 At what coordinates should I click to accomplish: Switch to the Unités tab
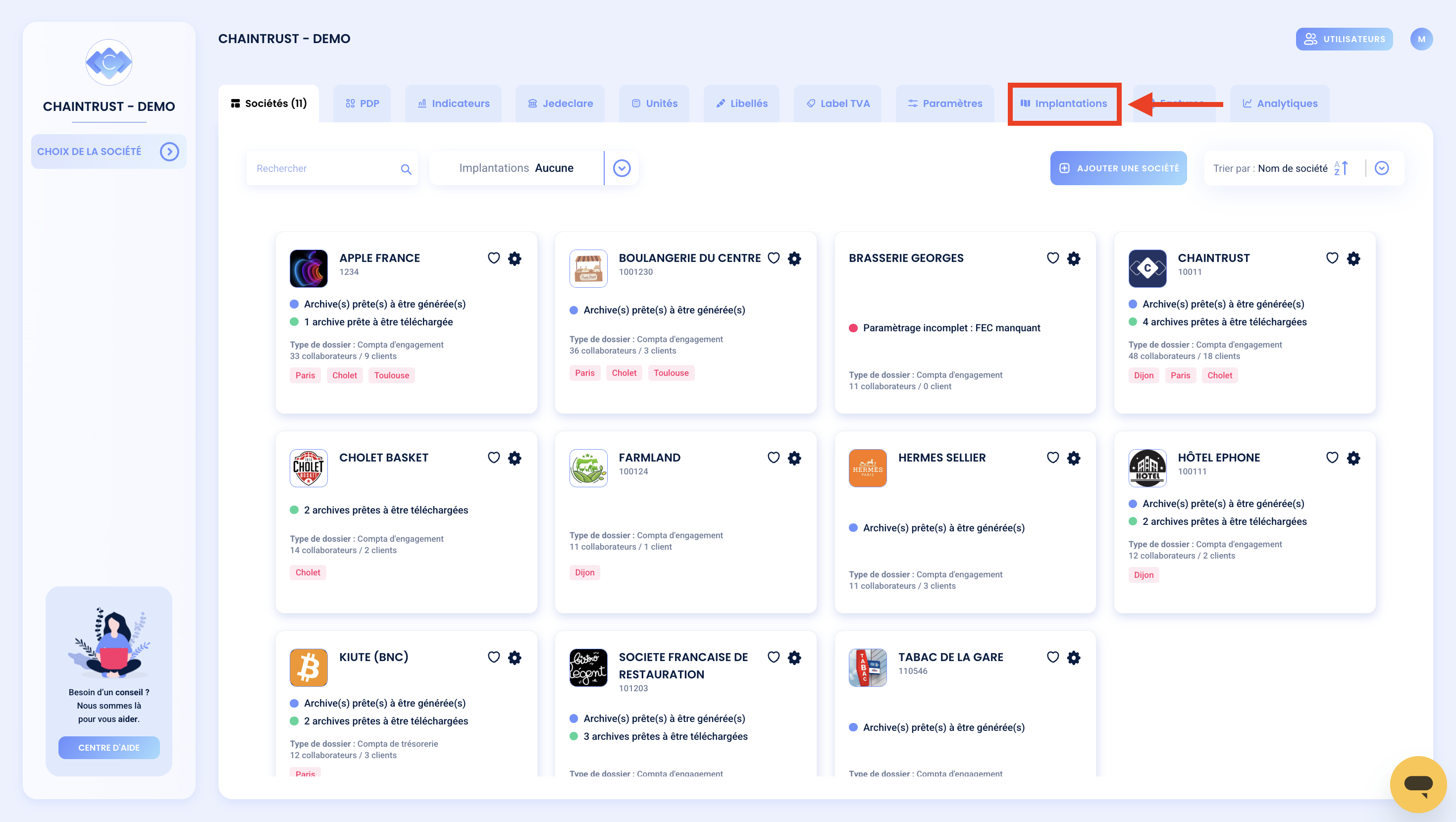(x=654, y=103)
